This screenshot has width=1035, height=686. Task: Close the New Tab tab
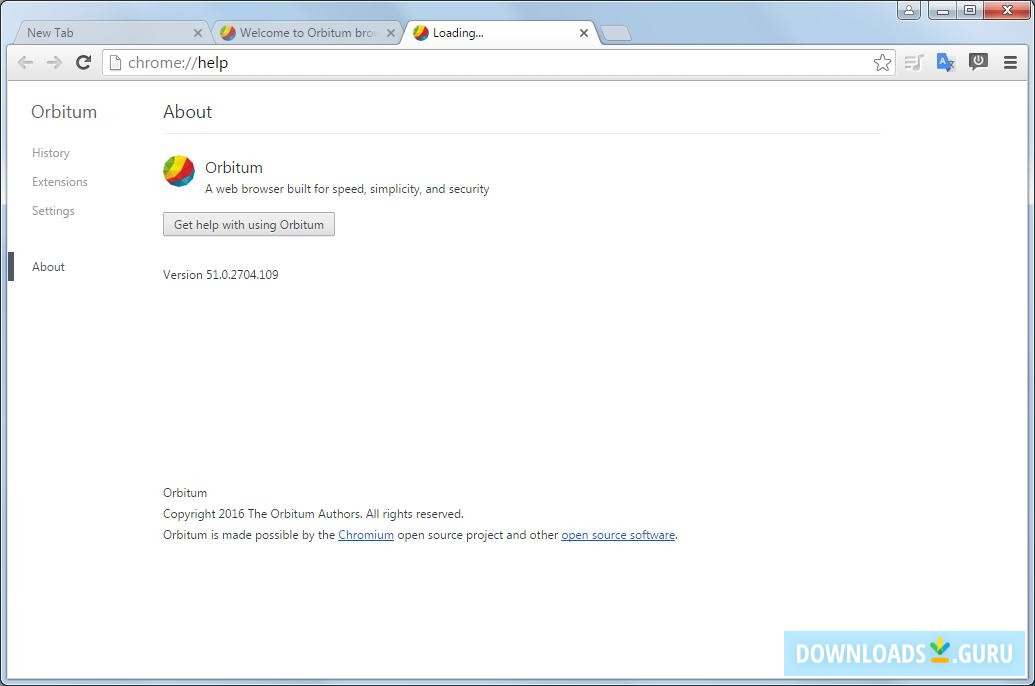click(x=197, y=33)
